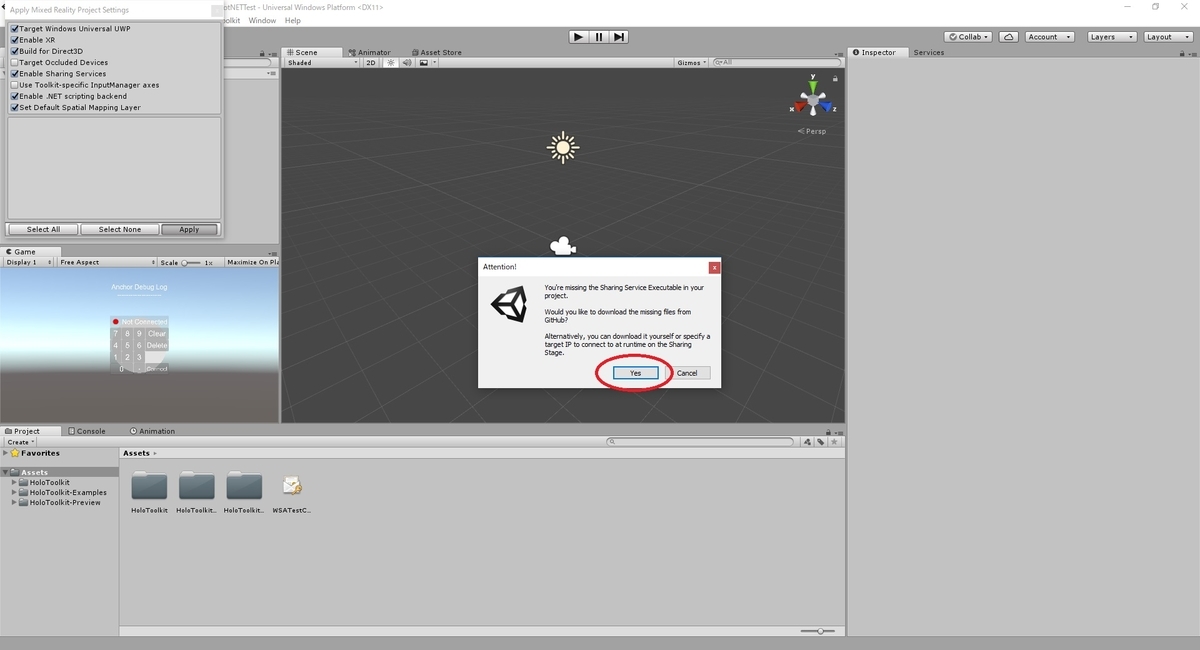Open the Free Aspect dropdown

(x=106, y=262)
